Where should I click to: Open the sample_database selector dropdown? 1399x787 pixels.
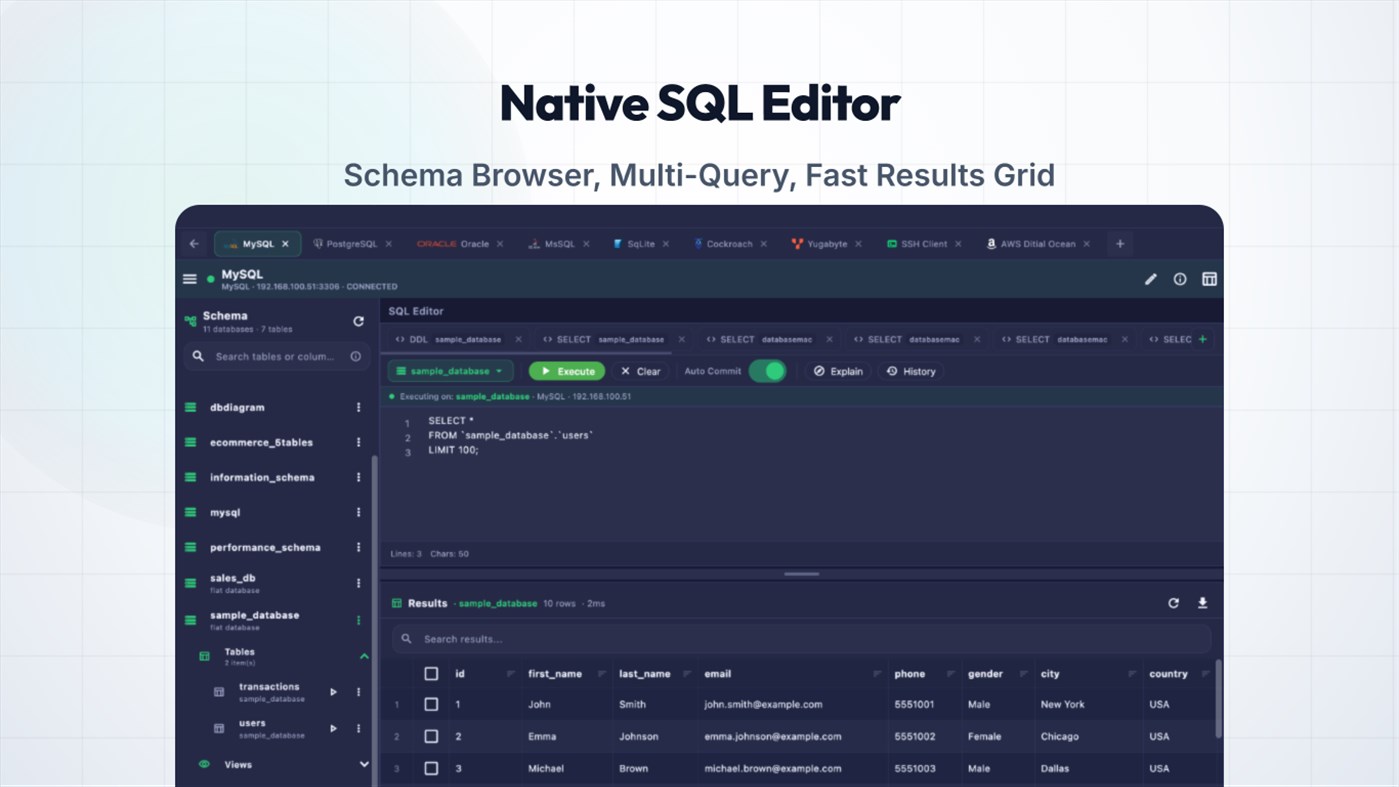click(450, 371)
